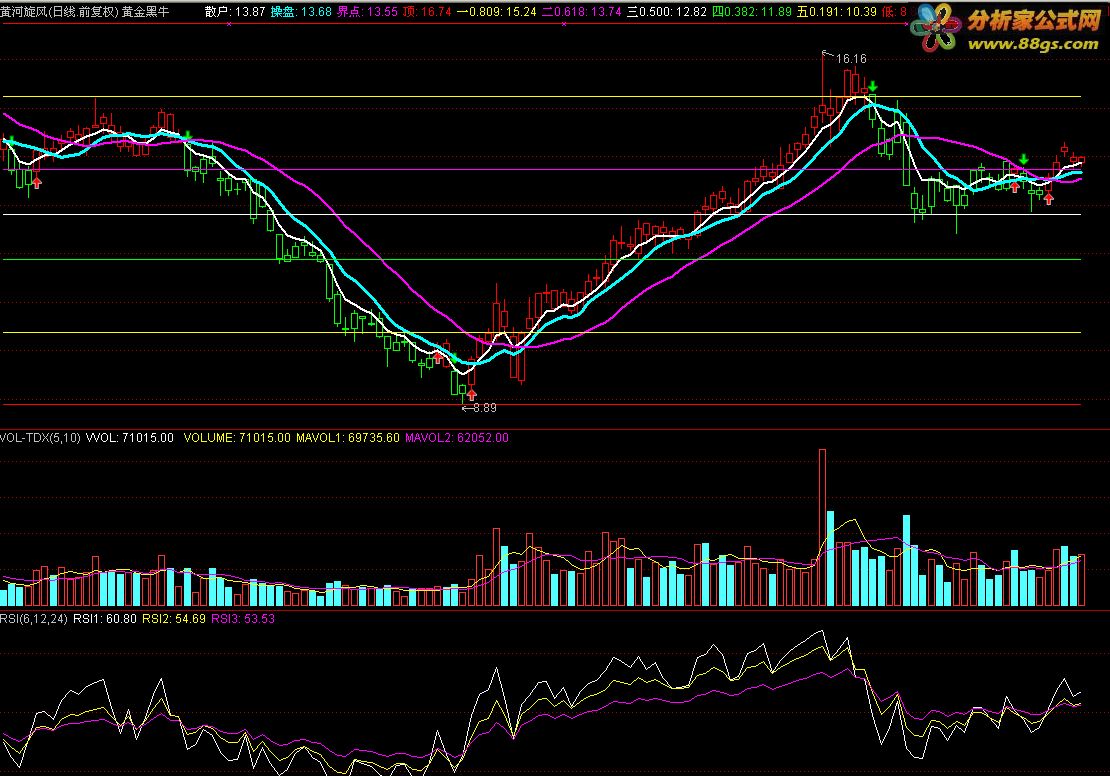Click the MAVOL2: 62052.00 readout

pyautogui.click(x=457, y=438)
